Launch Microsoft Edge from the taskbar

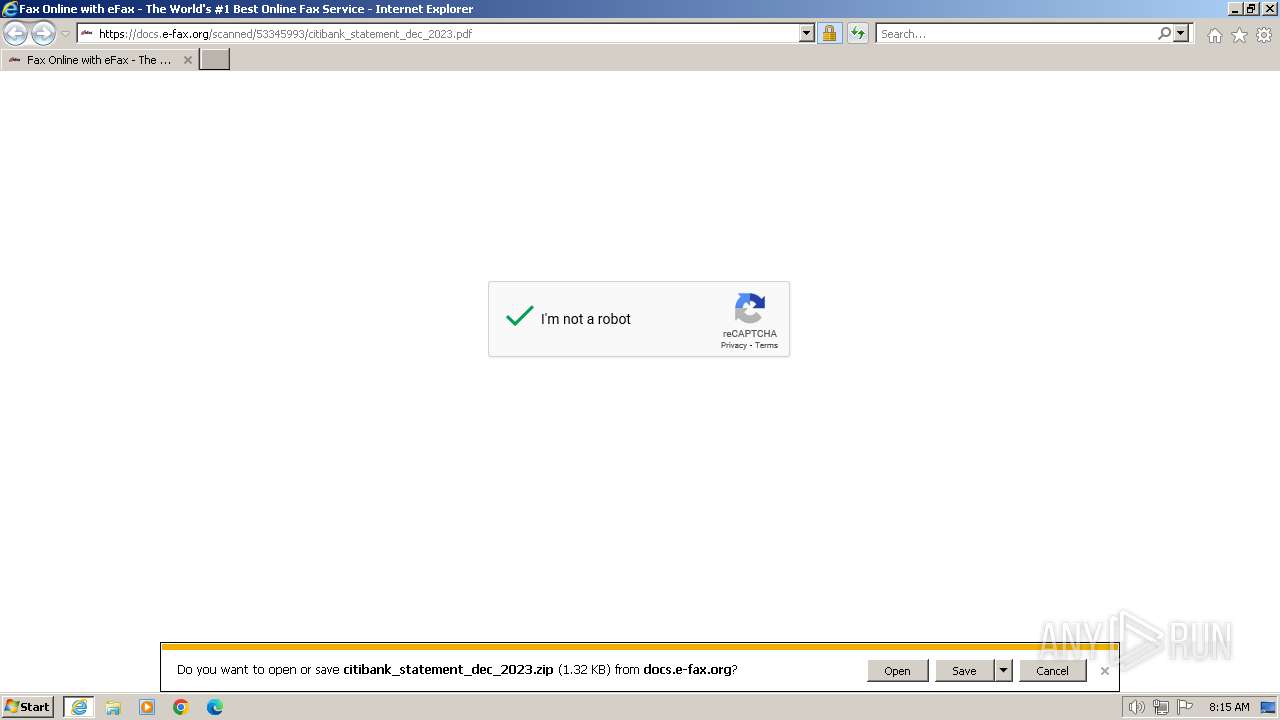[215, 707]
